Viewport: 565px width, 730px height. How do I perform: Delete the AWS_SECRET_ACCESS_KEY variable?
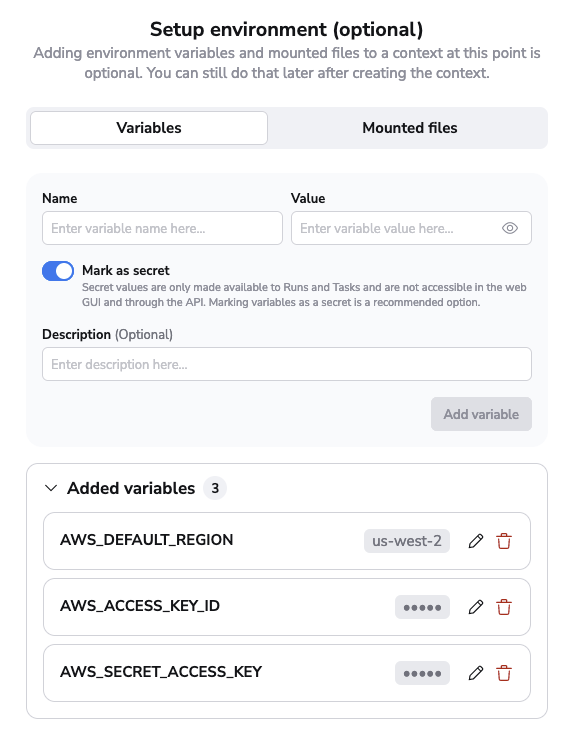point(504,673)
